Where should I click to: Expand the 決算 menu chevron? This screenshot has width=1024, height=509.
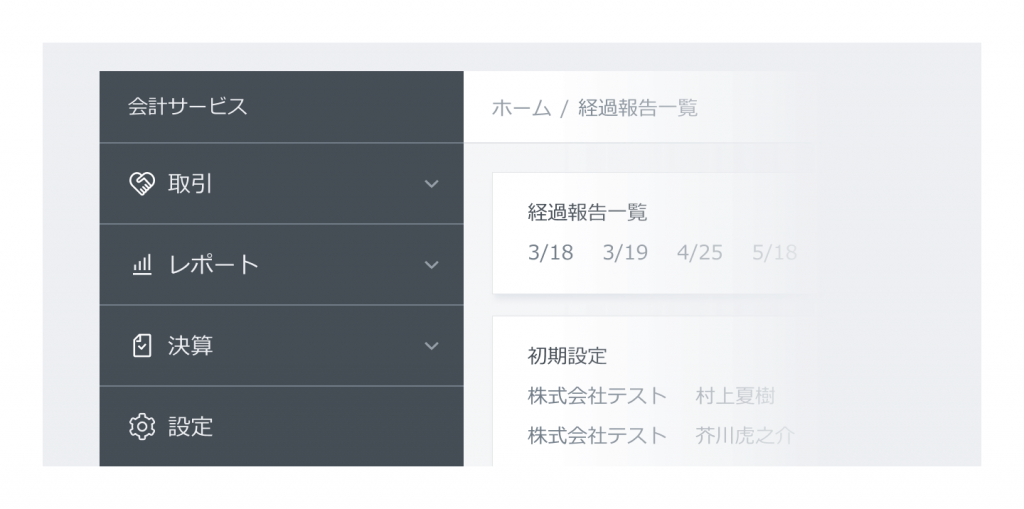[x=431, y=346]
